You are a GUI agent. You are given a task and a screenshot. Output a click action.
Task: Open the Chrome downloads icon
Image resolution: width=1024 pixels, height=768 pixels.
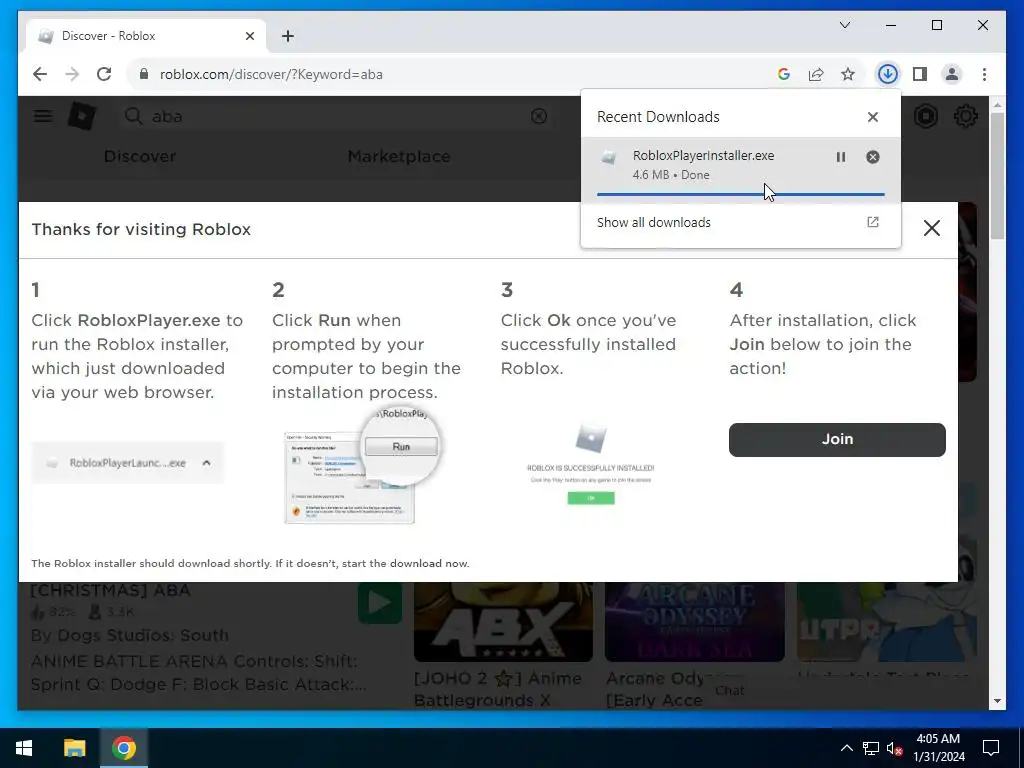coord(888,74)
